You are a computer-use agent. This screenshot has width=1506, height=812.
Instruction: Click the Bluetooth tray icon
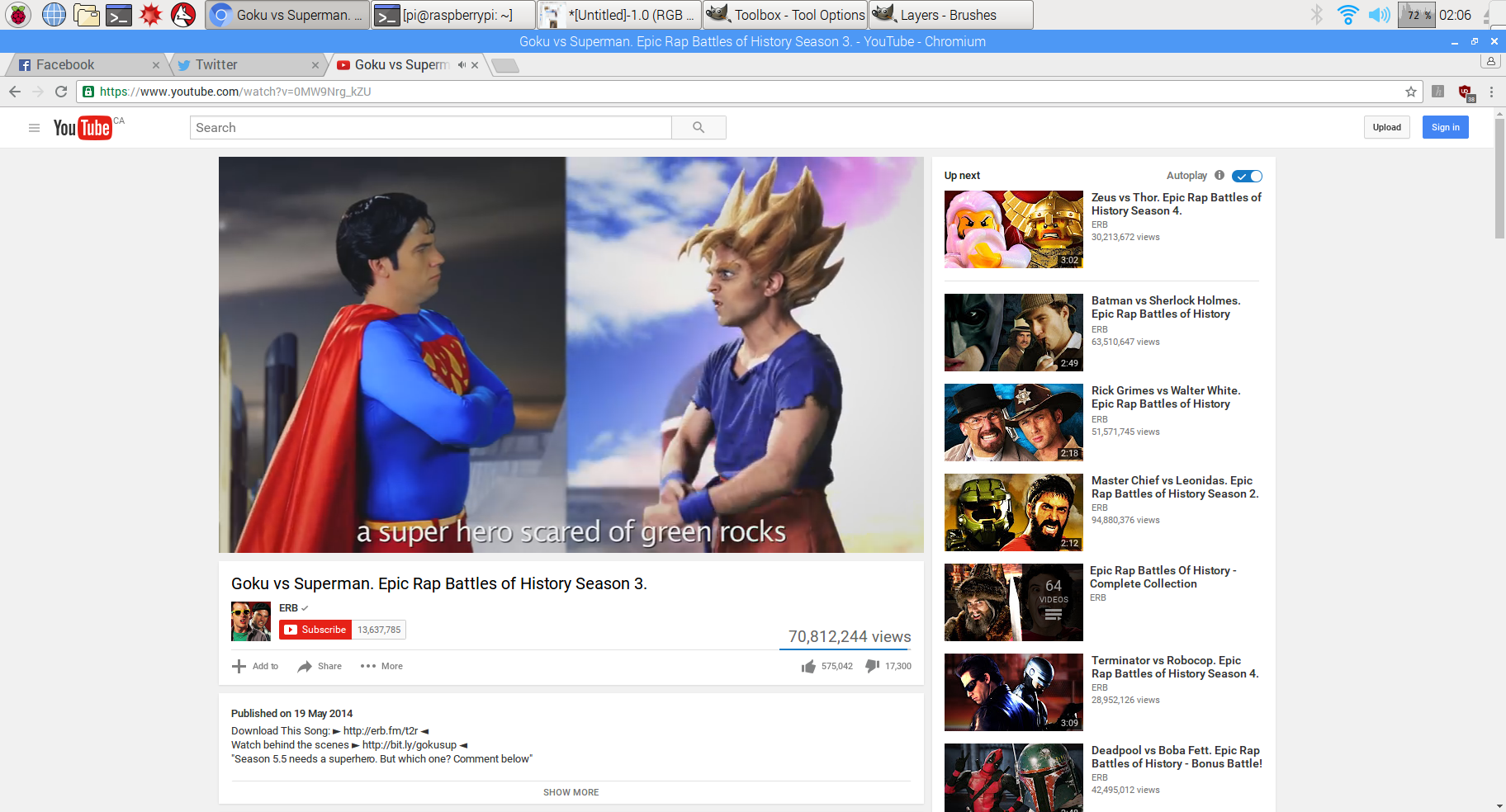coord(1317,15)
